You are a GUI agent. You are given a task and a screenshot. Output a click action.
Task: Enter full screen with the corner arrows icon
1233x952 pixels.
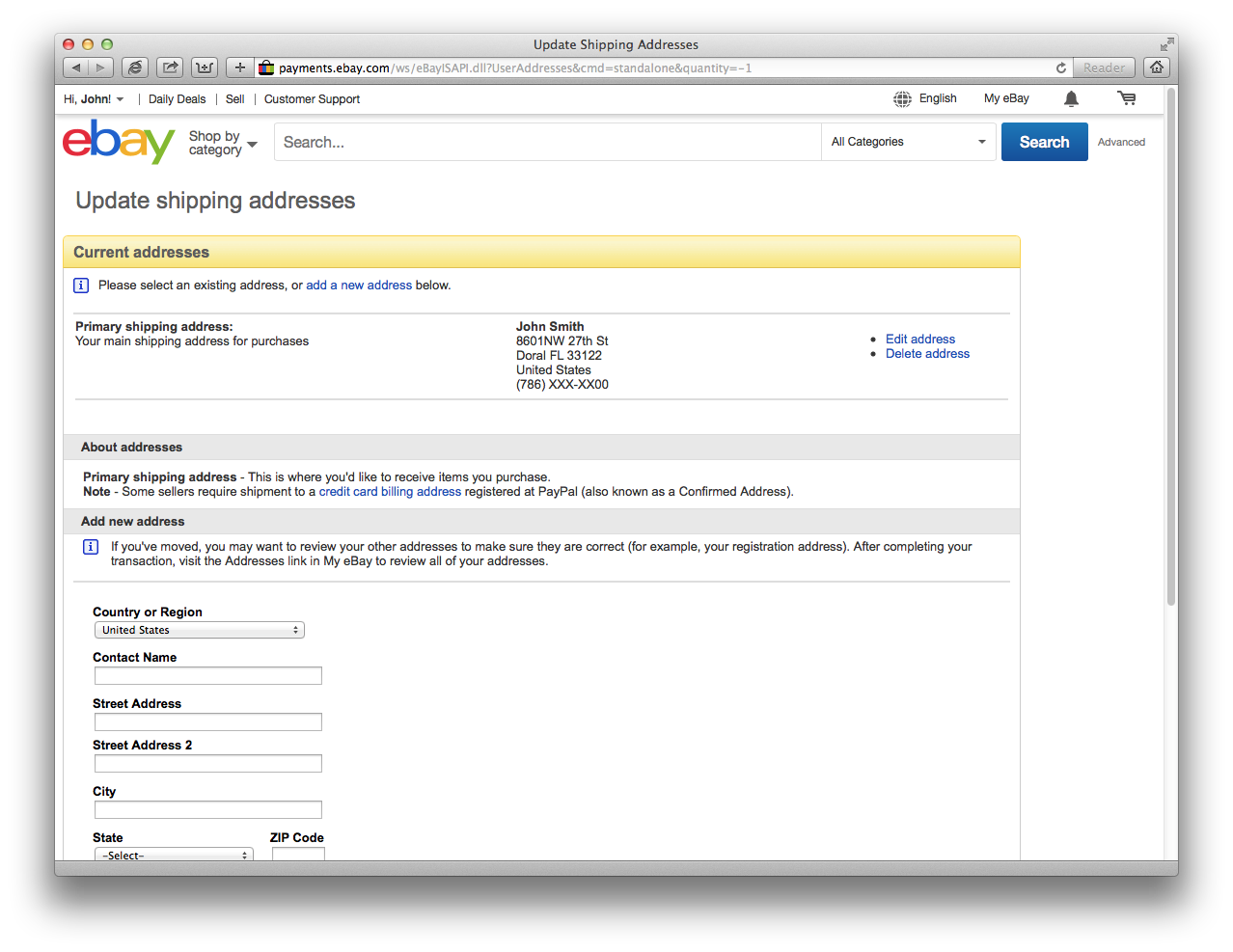point(1166,44)
